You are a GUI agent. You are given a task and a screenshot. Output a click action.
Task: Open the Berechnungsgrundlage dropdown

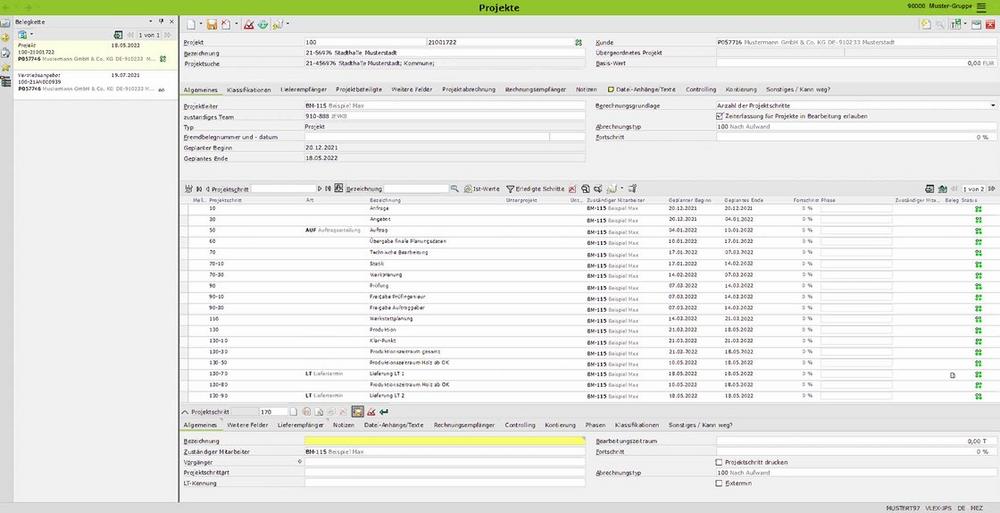[x=992, y=105]
